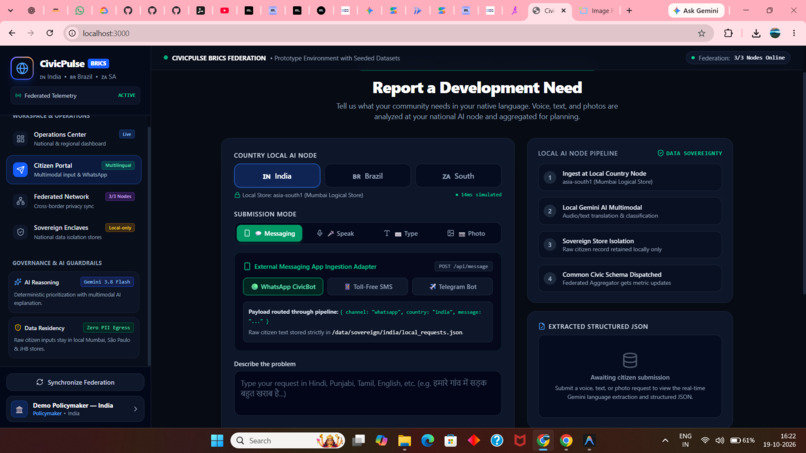This screenshot has height=453, width=806.
Task: Click the Federated Telemetry status pill
Action: 75,96
